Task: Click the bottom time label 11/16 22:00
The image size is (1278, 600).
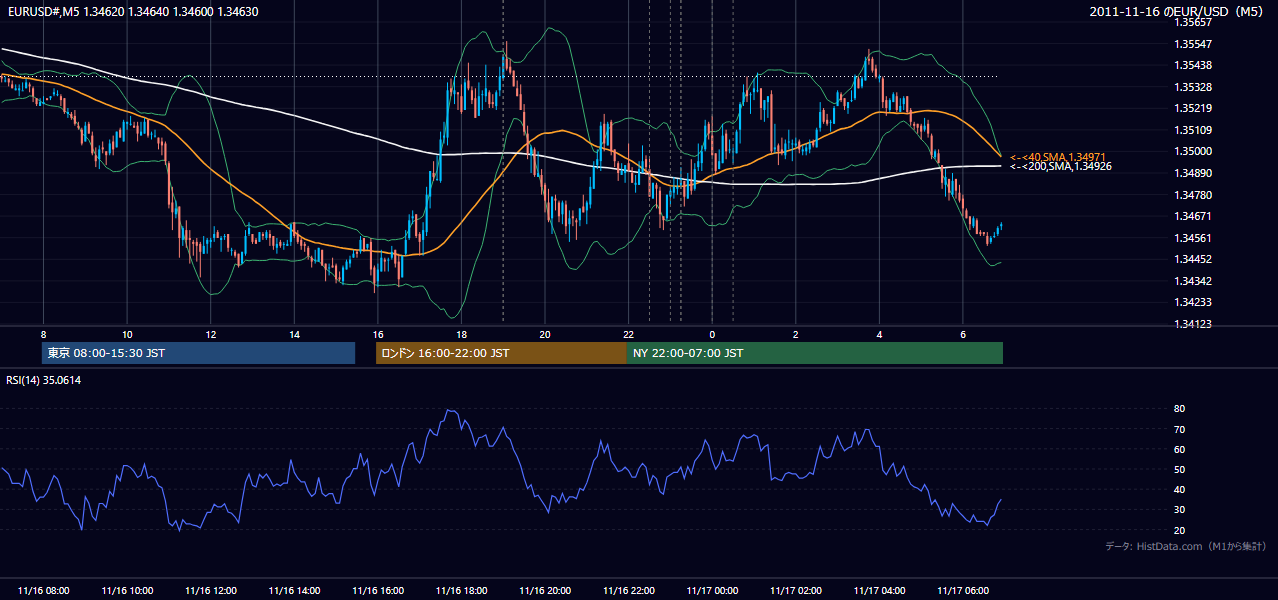Action: 629,591
